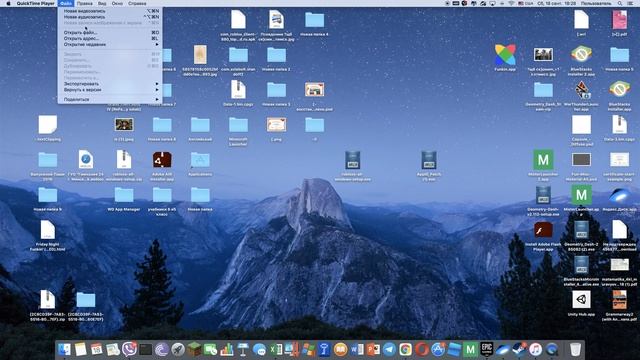
Task: Expand the 'Вернуть к версии' submenu
Action: pos(110,89)
